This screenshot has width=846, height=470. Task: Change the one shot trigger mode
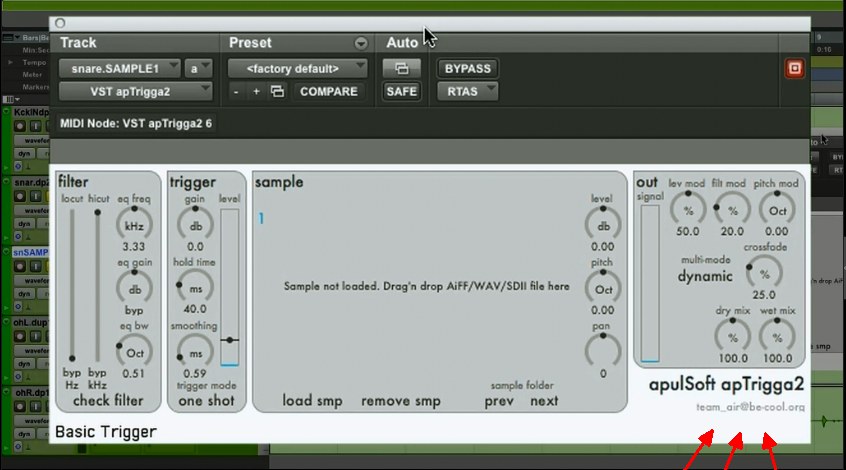(x=206, y=400)
